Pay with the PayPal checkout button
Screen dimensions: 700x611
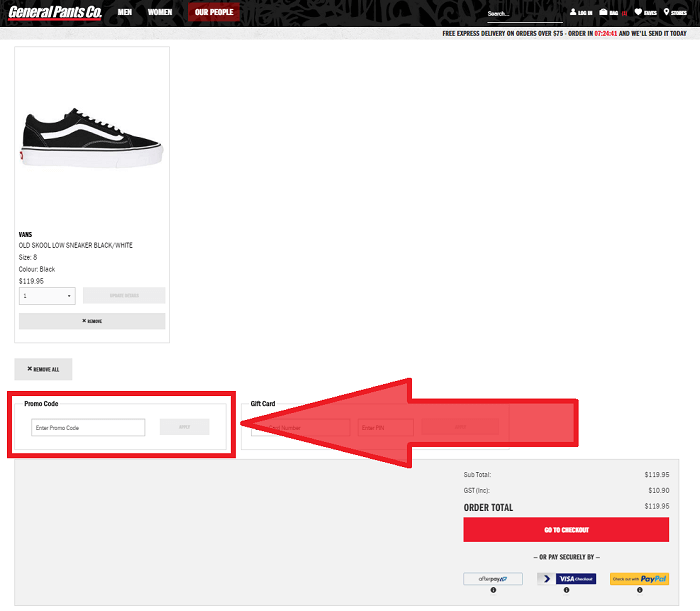click(x=639, y=578)
